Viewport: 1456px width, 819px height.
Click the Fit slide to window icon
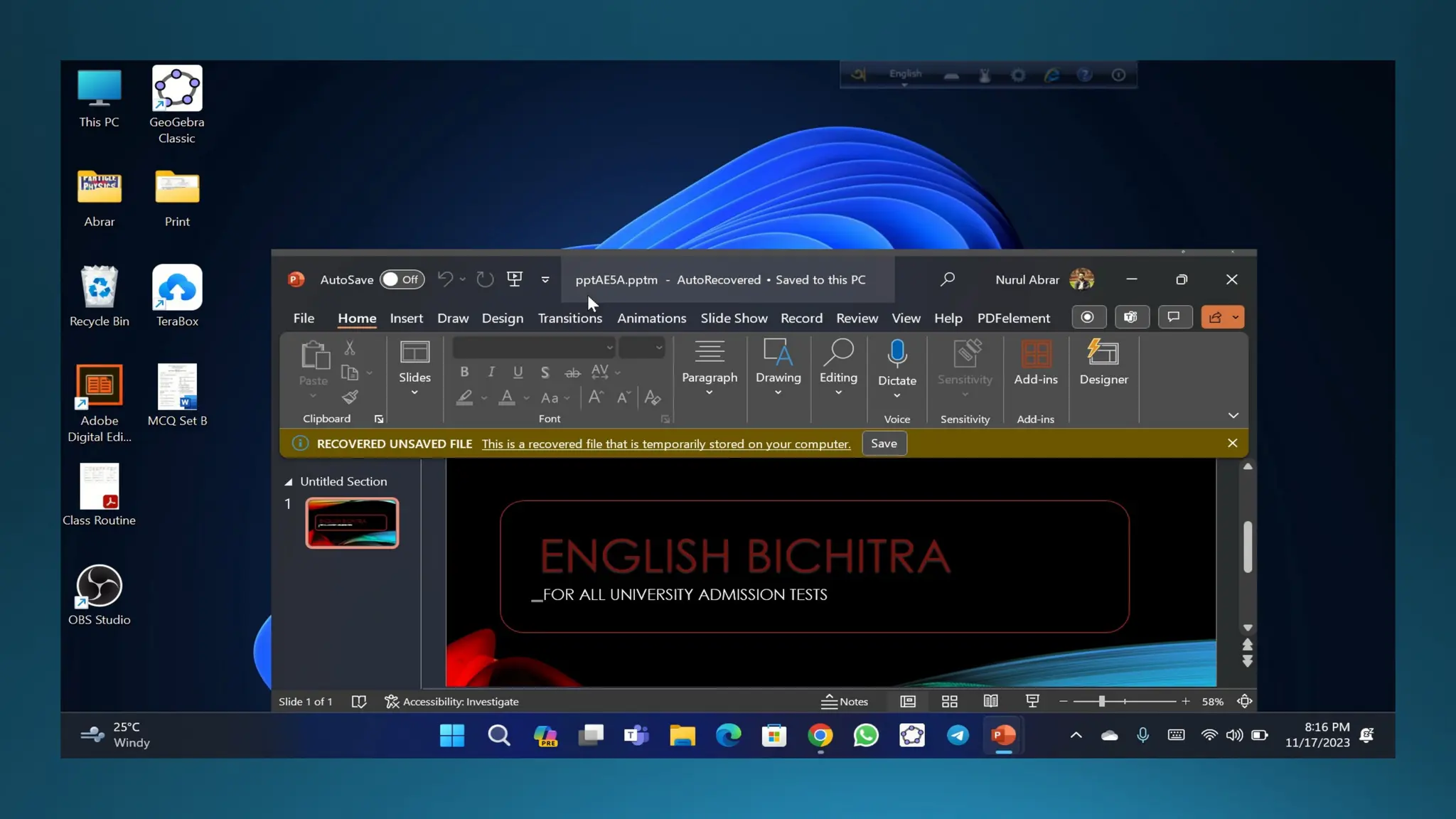tap(1244, 702)
